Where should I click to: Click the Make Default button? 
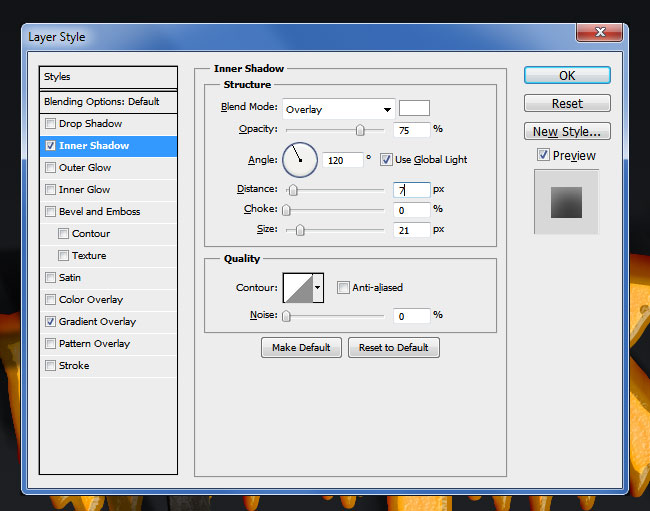pos(301,348)
